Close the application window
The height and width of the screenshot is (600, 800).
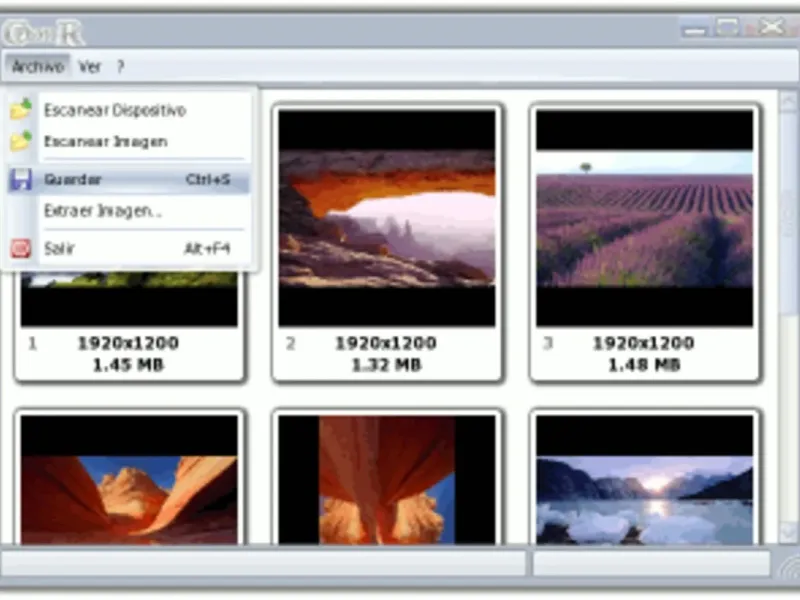click(x=769, y=27)
